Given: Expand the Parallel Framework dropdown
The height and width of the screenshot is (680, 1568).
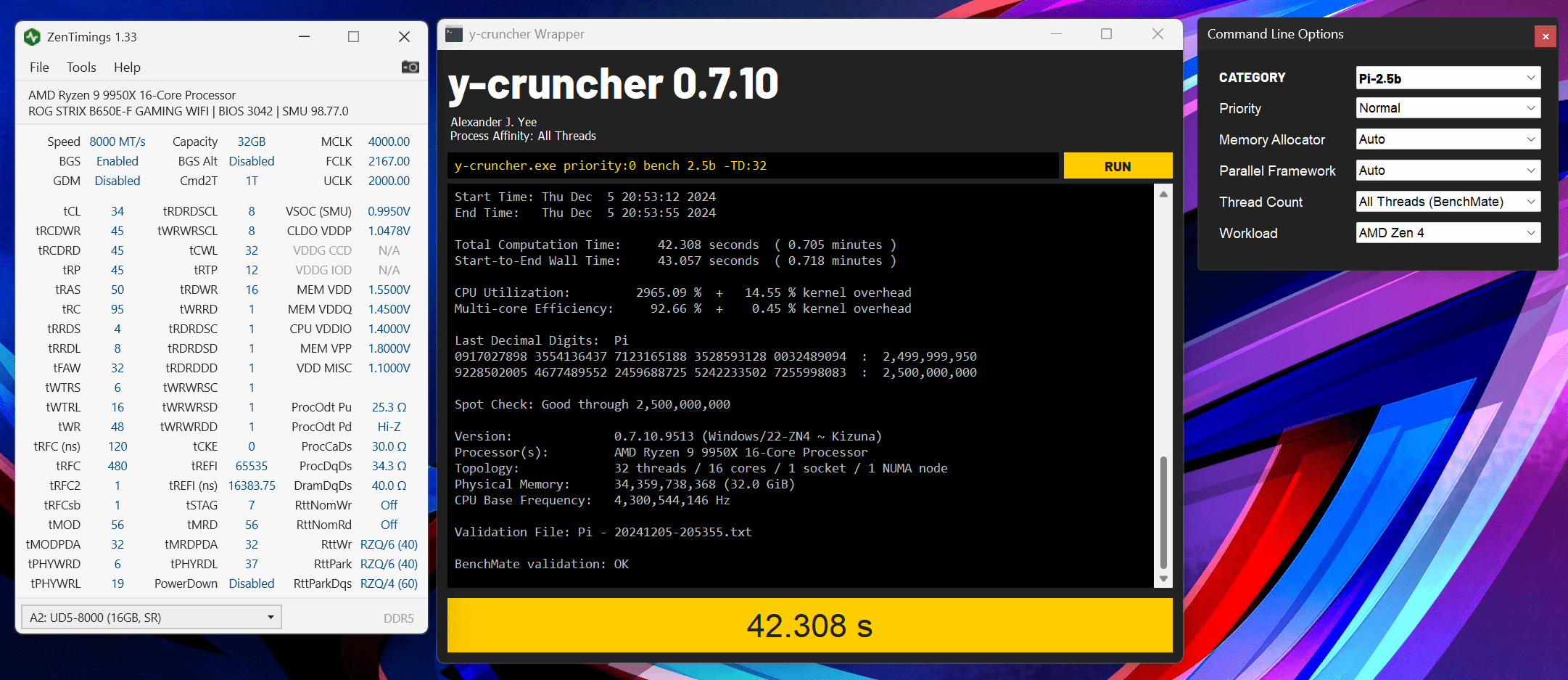Looking at the screenshot, I should [x=1448, y=171].
